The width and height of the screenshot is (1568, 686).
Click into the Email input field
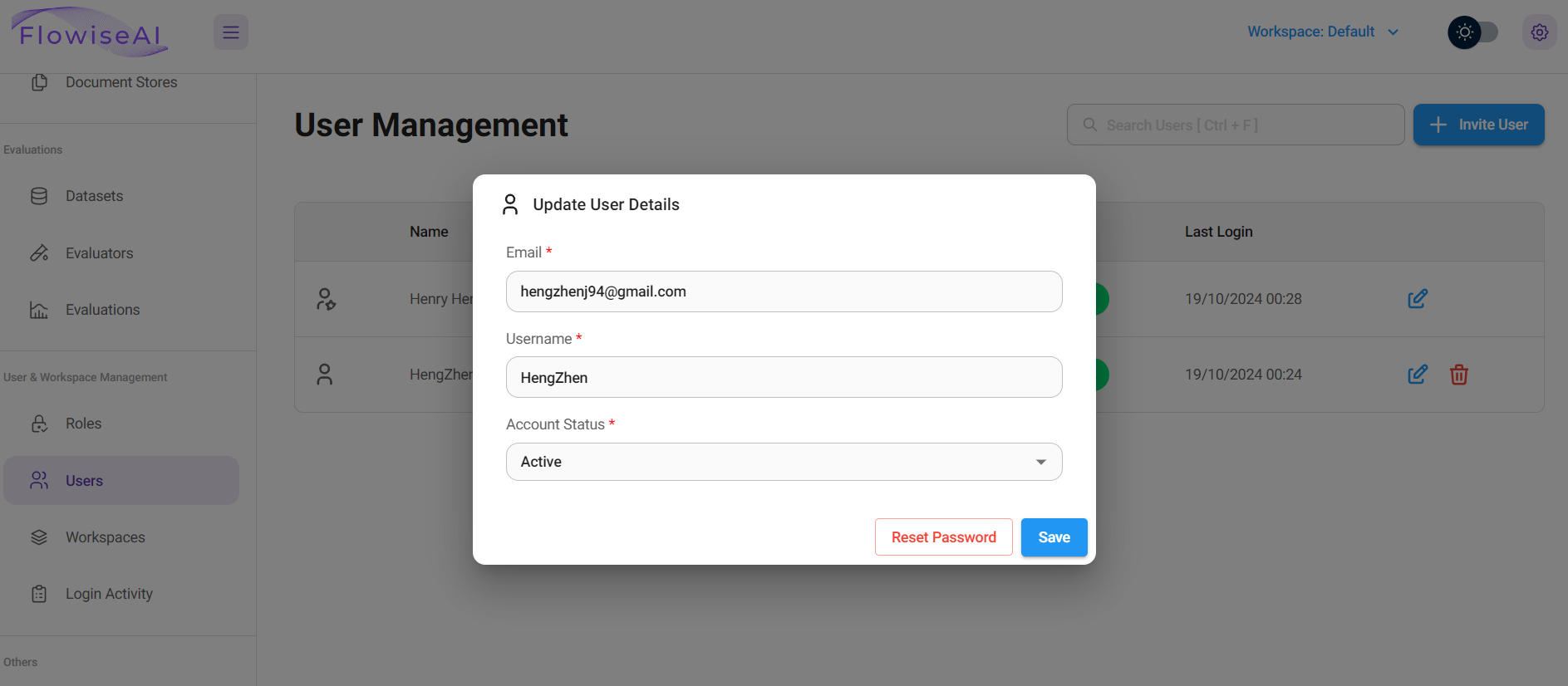[x=784, y=292]
